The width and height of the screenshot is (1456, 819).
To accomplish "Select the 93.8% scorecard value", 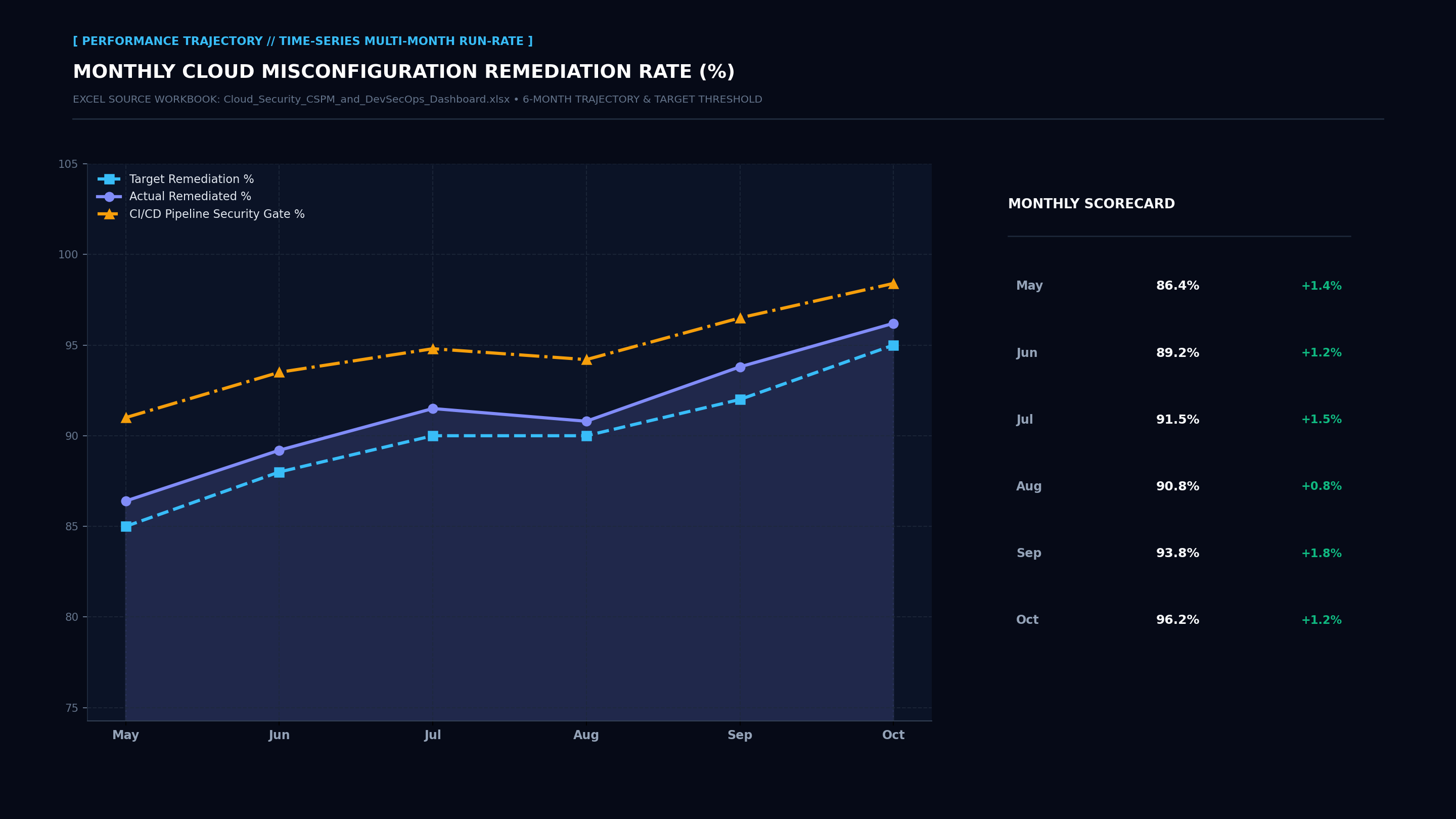I will point(1177,554).
